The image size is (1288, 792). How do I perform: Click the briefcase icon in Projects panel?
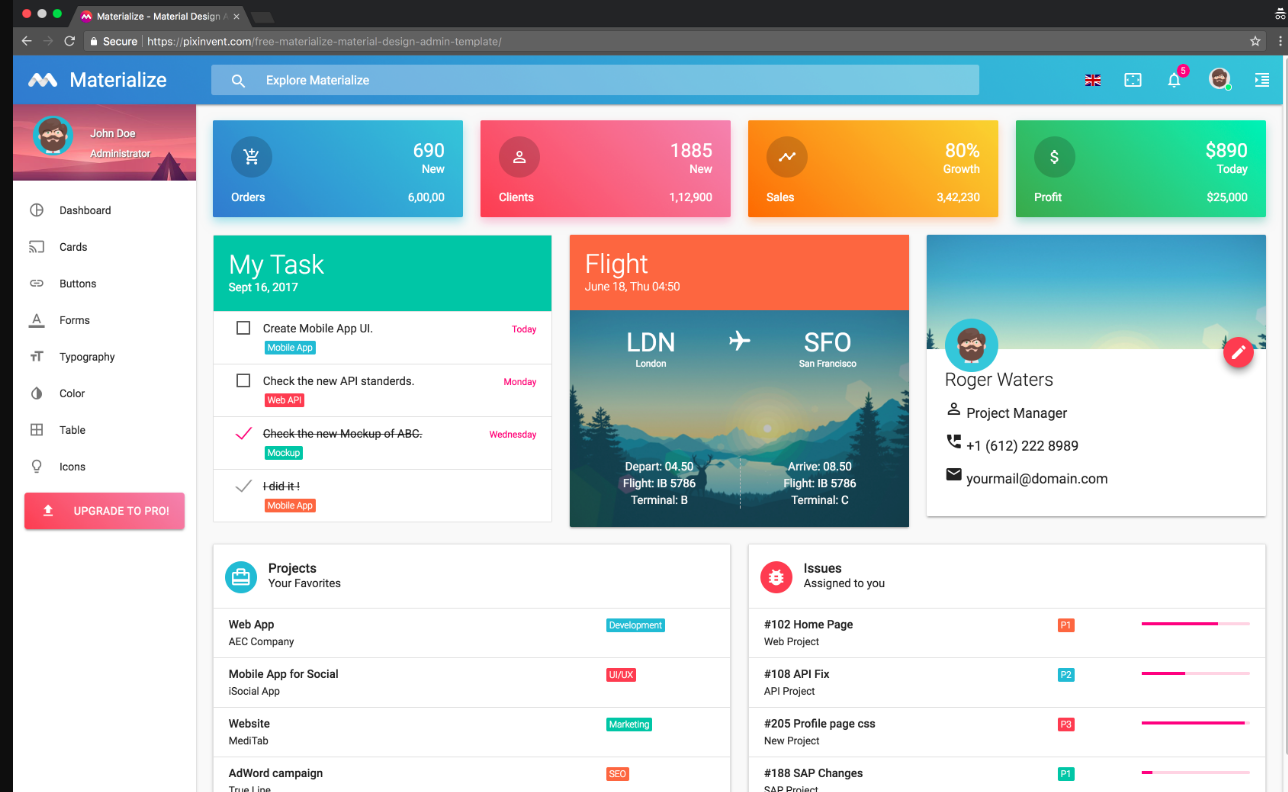point(240,576)
